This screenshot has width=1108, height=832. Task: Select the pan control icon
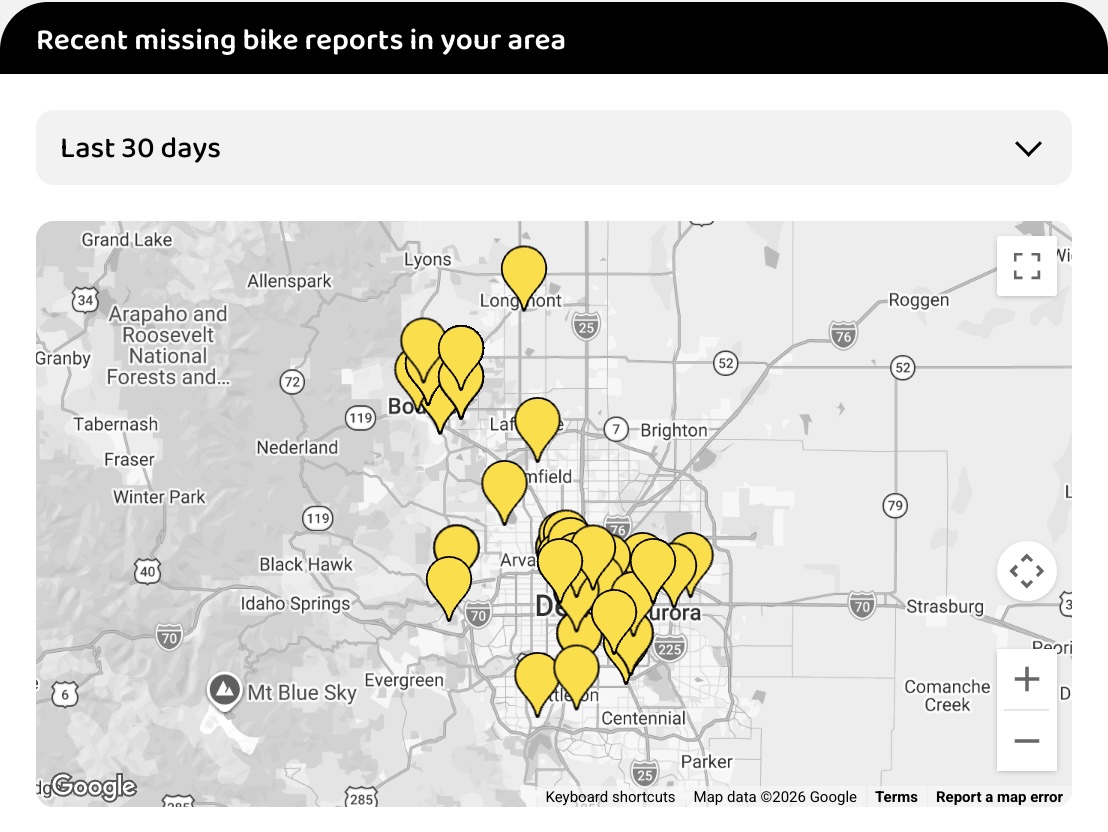point(1026,570)
